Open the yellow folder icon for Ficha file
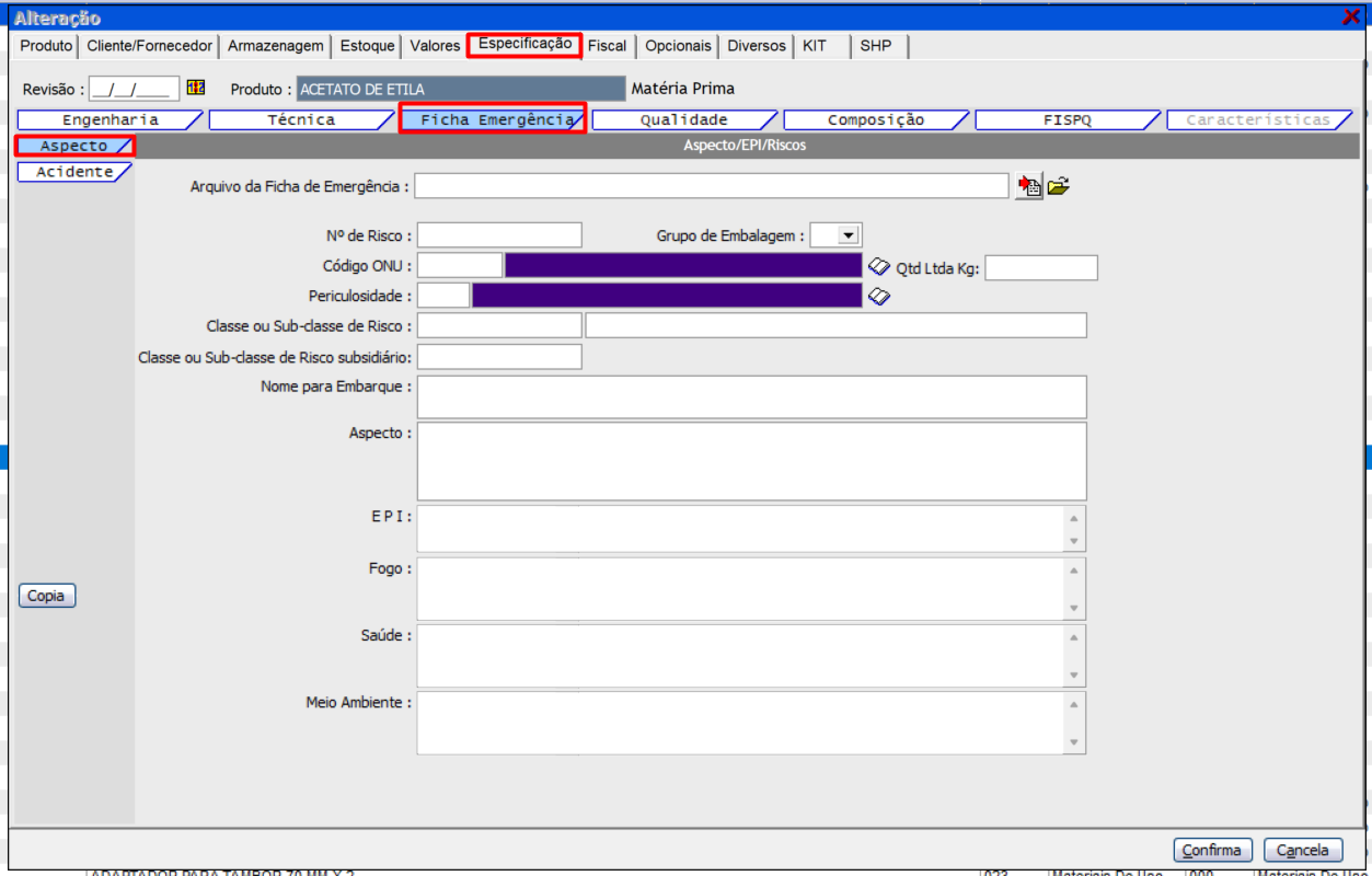Image resolution: width=1372 pixels, height=876 pixels. (x=1059, y=186)
